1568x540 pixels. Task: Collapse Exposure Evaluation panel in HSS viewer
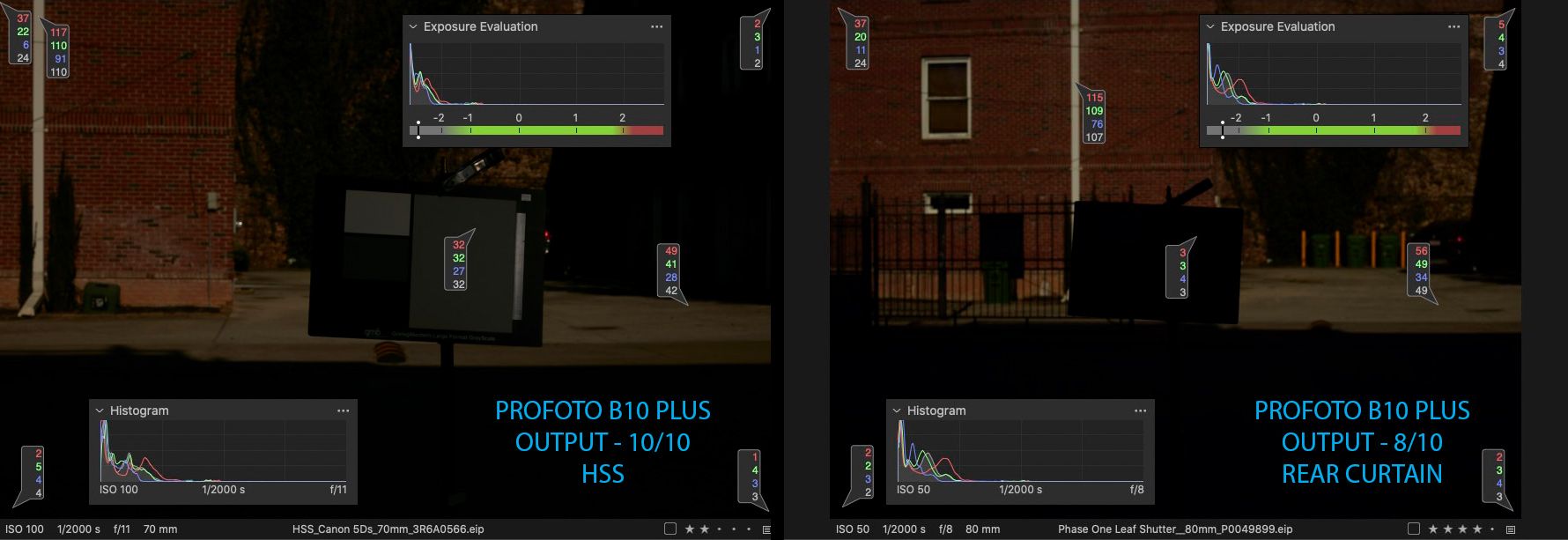pos(412,27)
